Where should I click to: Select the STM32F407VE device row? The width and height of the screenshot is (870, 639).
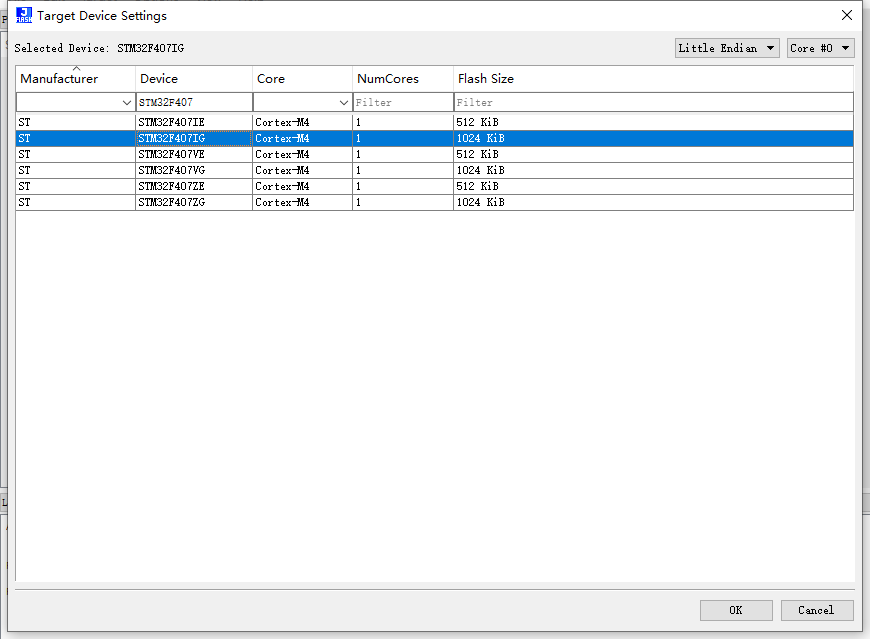(434, 154)
